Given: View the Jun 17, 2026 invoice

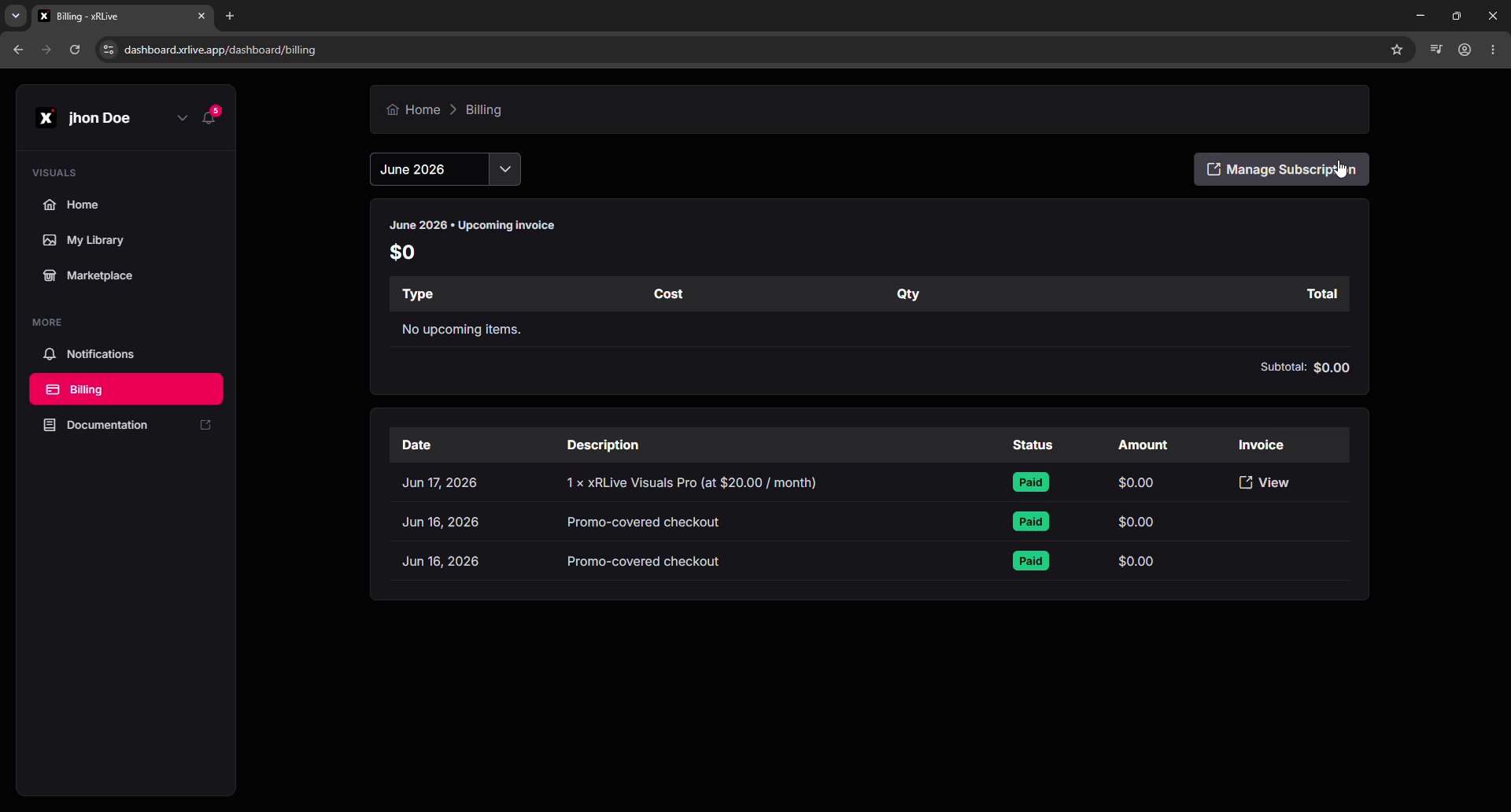Looking at the screenshot, I should pyautogui.click(x=1264, y=482).
